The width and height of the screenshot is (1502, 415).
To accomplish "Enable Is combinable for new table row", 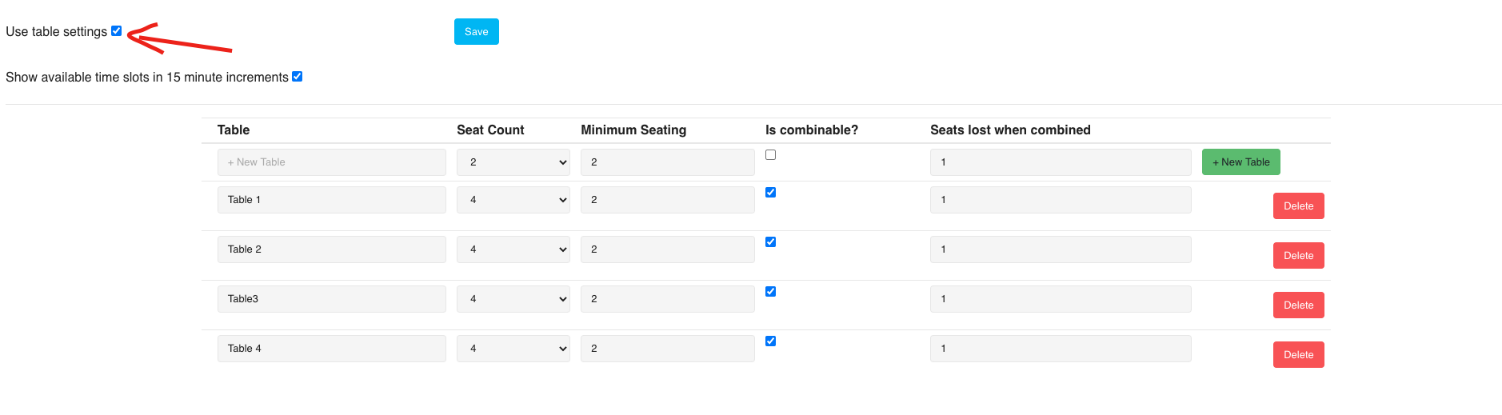I will coord(770,155).
